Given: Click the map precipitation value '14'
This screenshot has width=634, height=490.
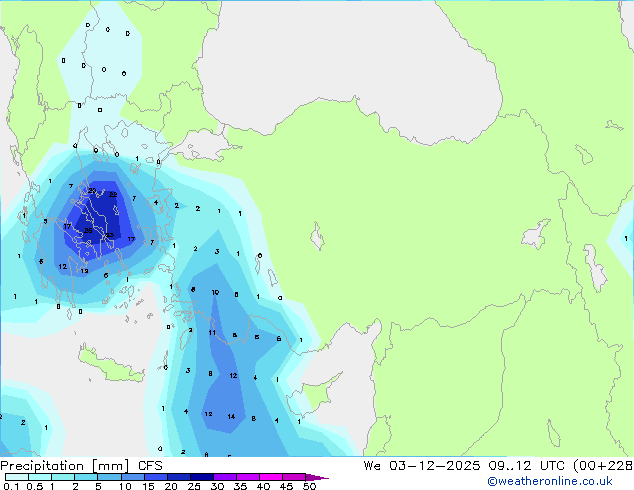Looking at the screenshot, I should [x=231, y=416].
